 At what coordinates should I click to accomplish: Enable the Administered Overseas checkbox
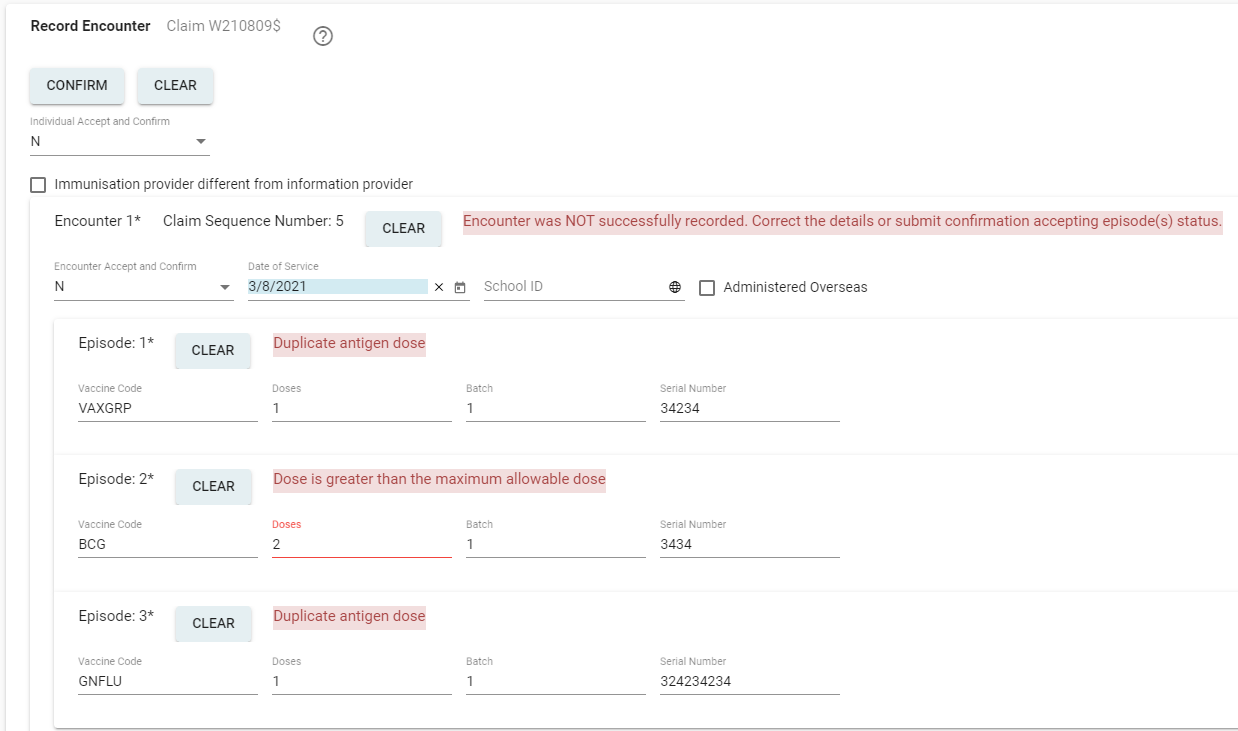(x=707, y=288)
